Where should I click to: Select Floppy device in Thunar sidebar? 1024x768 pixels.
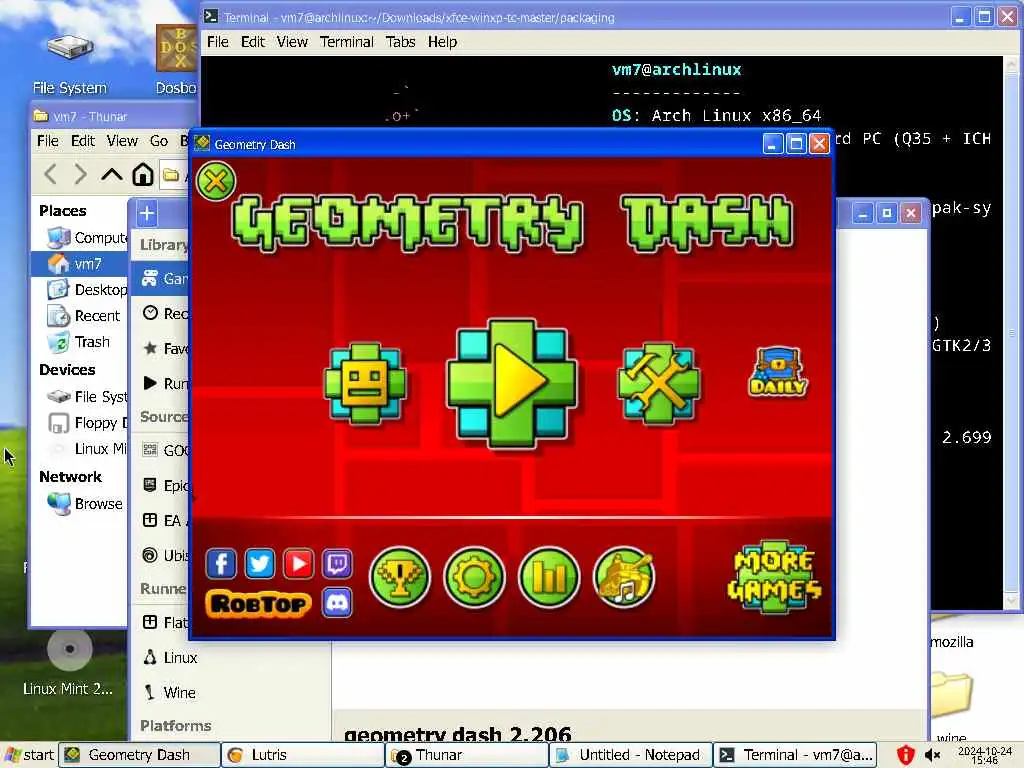tap(80, 423)
